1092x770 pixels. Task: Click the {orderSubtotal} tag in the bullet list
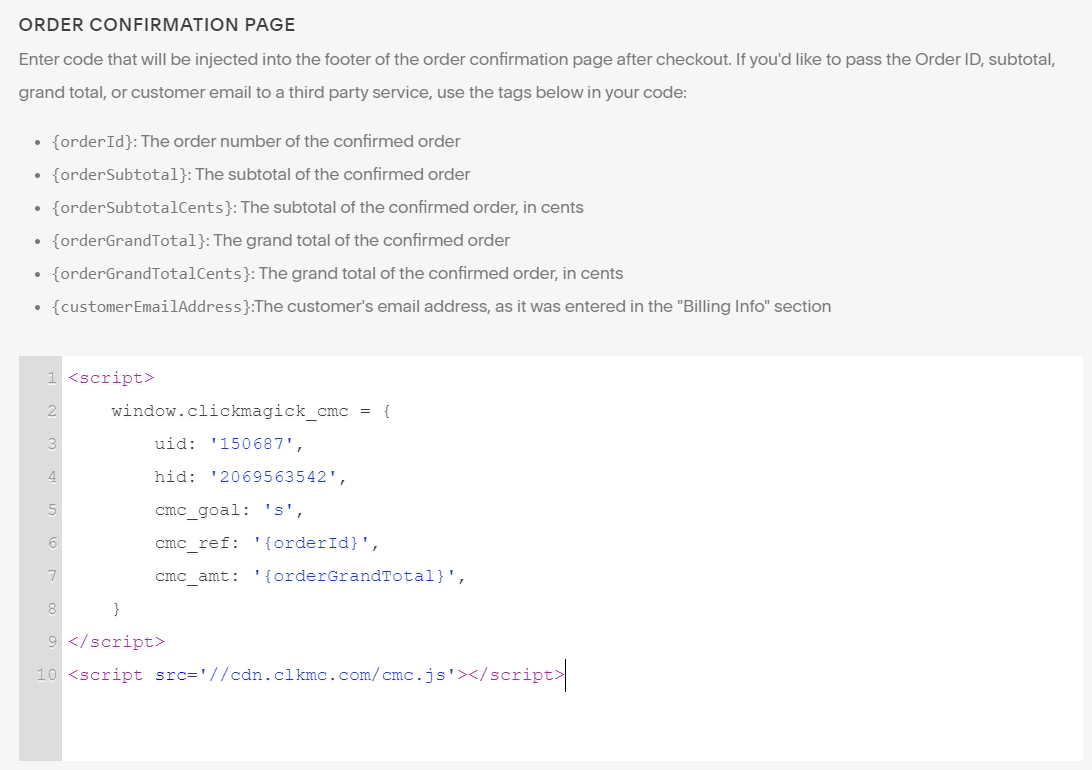tap(120, 175)
